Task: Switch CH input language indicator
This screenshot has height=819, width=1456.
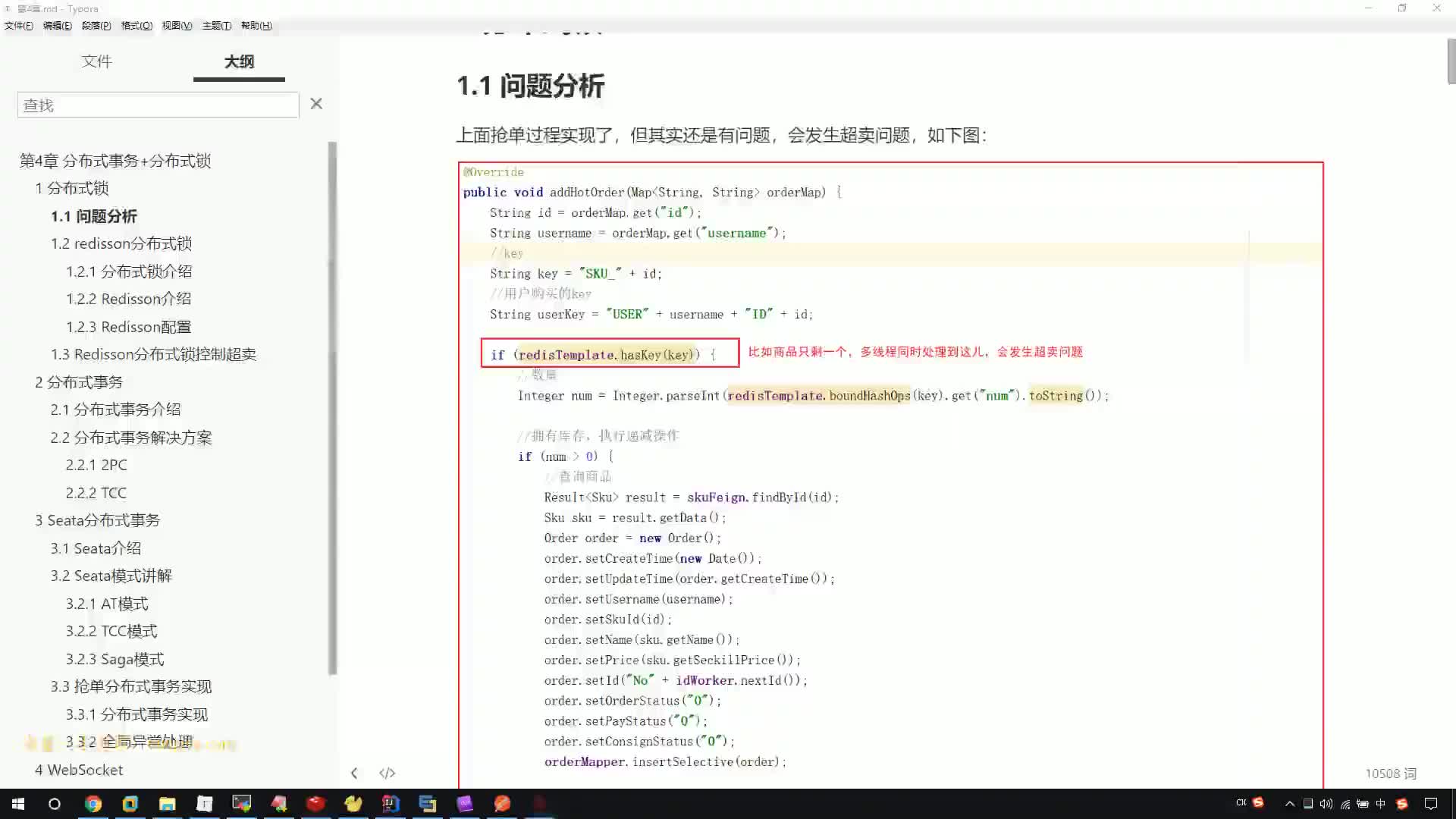Action: (1241, 802)
